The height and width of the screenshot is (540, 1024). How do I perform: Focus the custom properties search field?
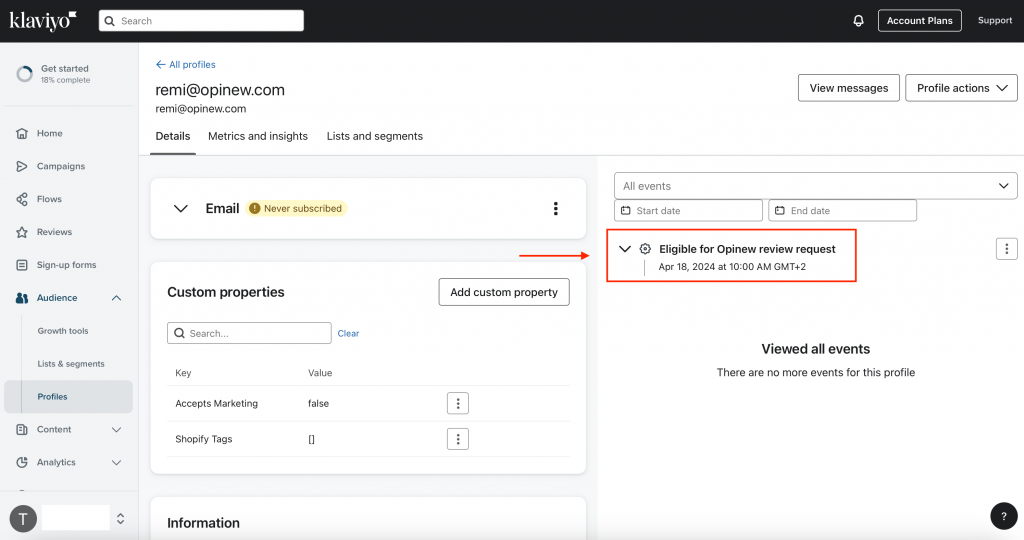pyautogui.click(x=249, y=333)
